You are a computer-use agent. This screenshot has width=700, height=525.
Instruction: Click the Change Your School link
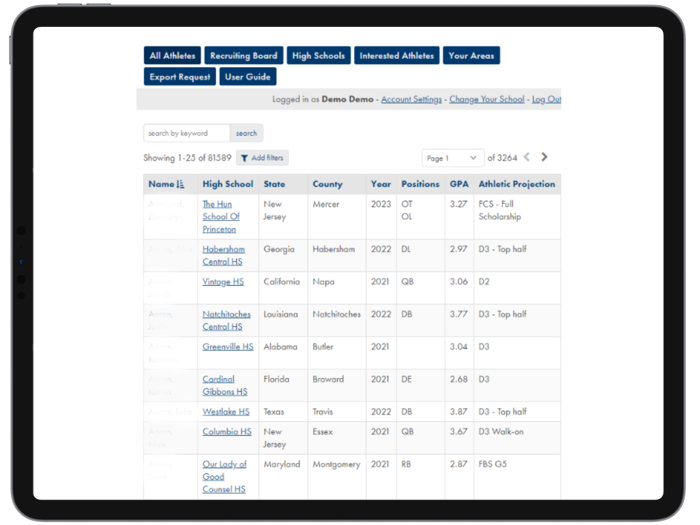pos(487,99)
